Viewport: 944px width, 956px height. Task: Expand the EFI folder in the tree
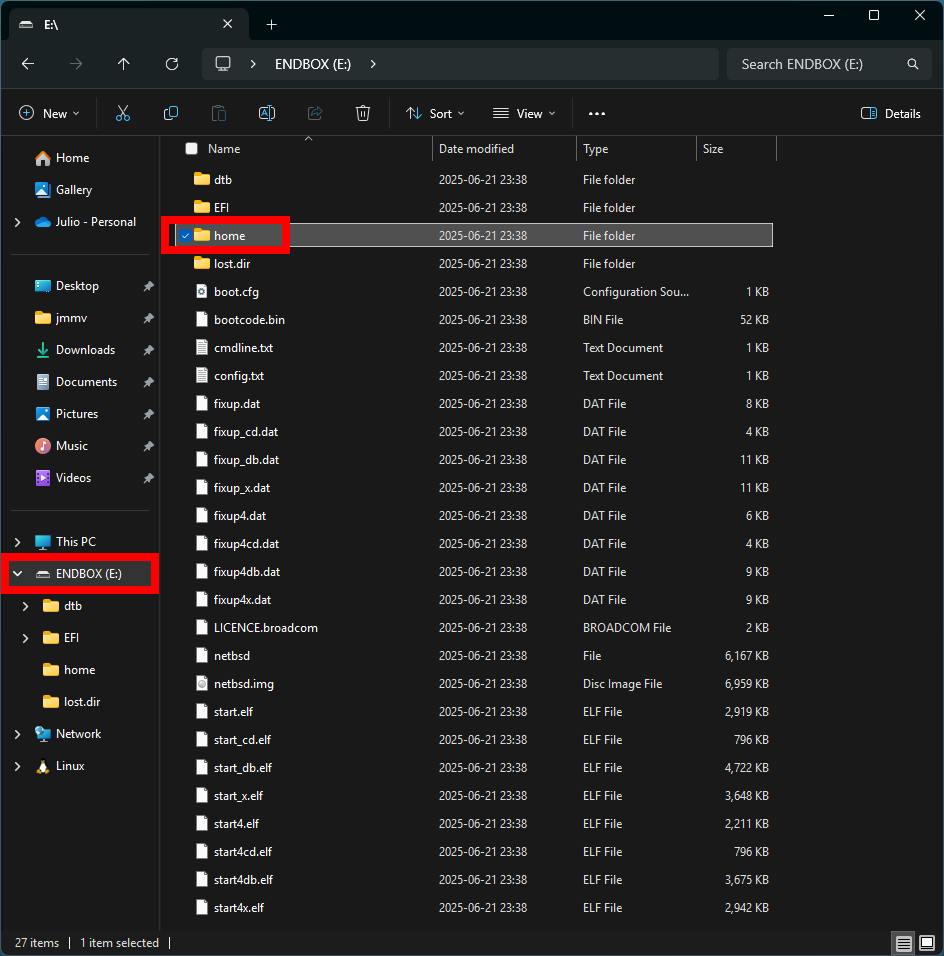pos(26,638)
